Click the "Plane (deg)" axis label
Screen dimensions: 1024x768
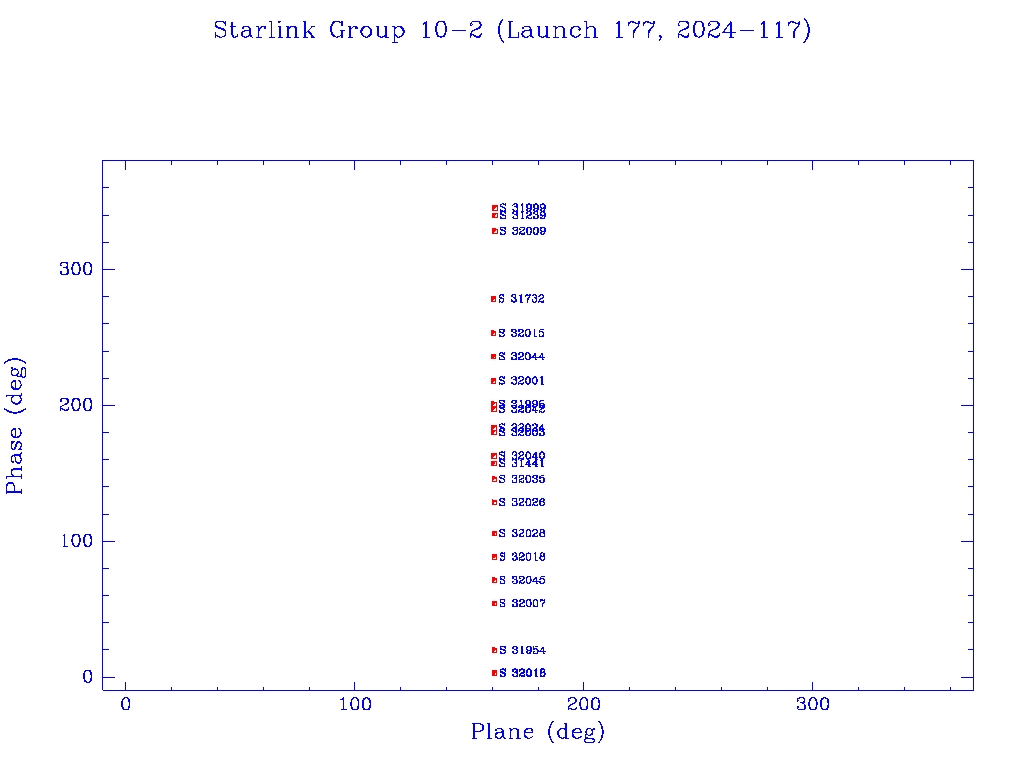click(537, 731)
